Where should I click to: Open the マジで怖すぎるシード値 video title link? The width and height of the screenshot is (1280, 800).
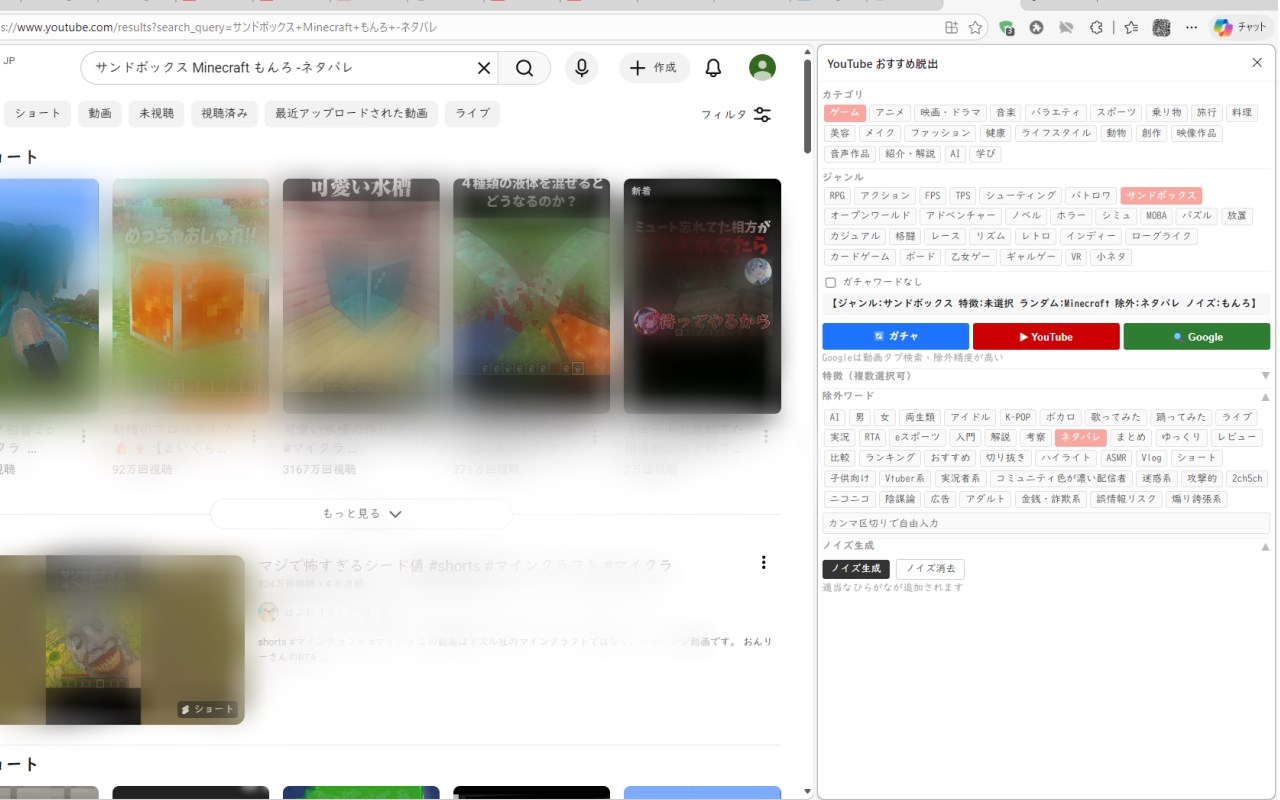[465, 565]
